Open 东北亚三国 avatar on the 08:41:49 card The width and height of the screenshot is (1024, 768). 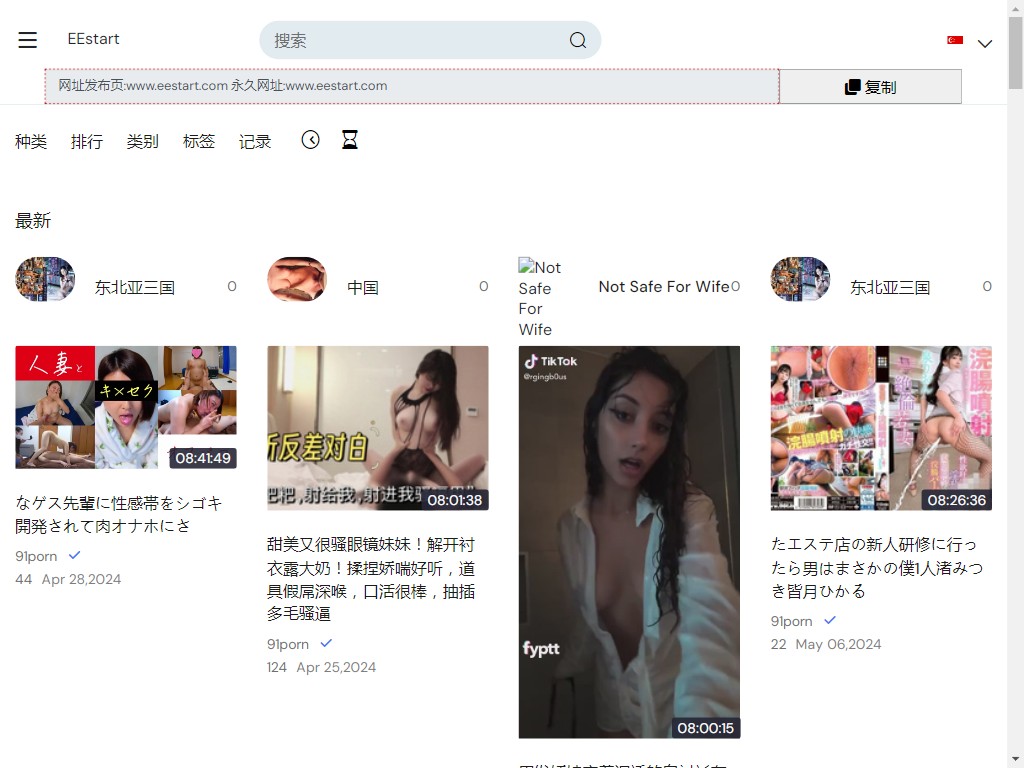(x=45, y=279)
